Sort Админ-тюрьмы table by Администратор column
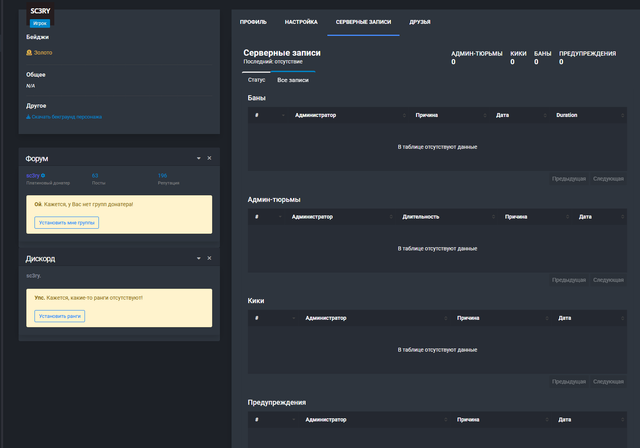 click(x=341, y=217)
